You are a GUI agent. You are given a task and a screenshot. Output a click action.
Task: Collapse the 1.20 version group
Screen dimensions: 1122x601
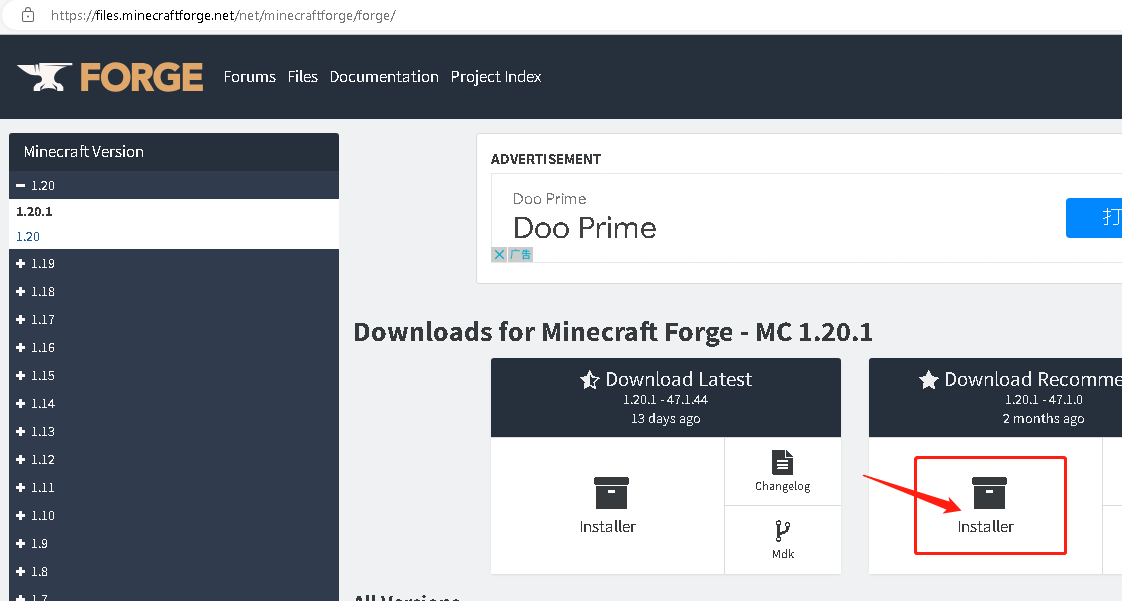[174, 185]
